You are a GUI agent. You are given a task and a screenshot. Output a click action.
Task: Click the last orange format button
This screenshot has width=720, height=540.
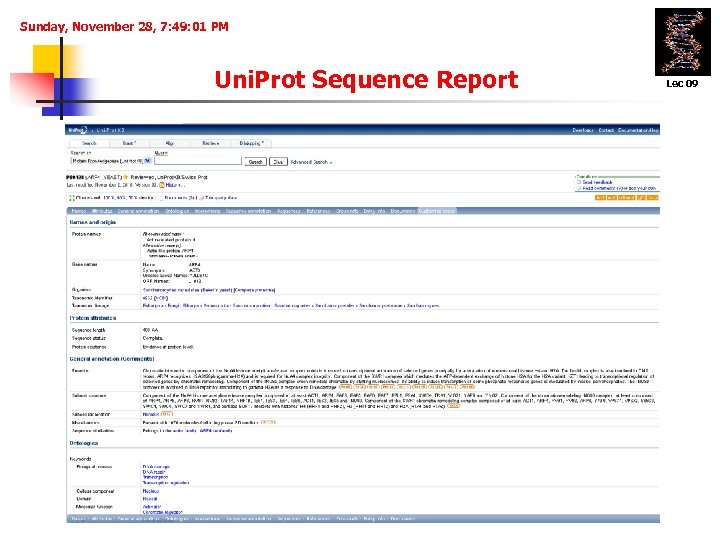pos(652,198)
